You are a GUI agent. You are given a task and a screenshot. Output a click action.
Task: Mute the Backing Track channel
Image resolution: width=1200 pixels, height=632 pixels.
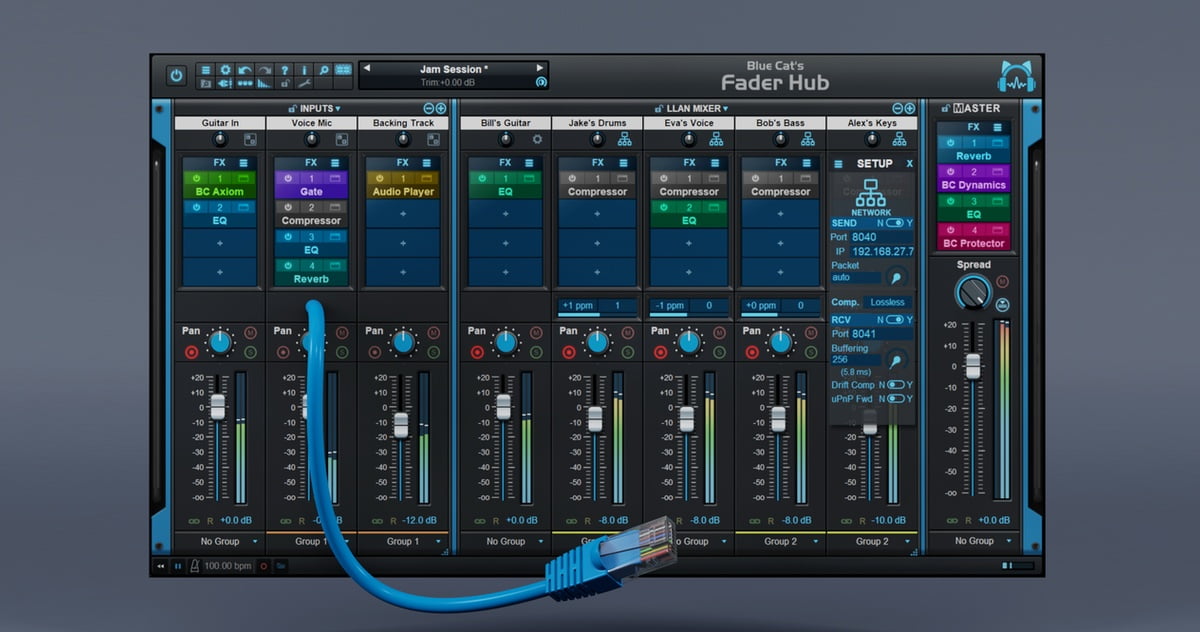coord(433,332)
